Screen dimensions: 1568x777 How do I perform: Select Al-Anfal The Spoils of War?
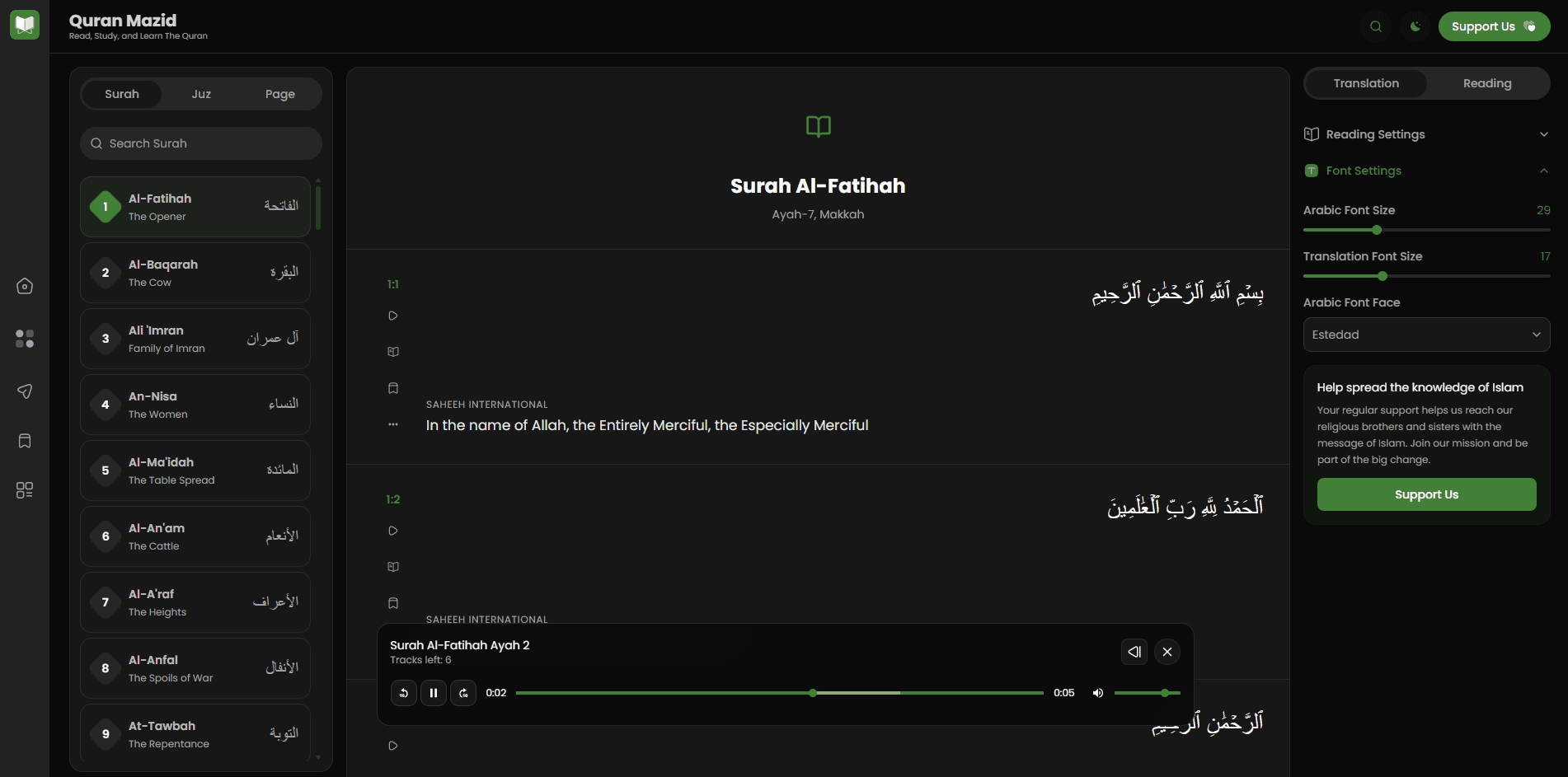tap(195, 668)
